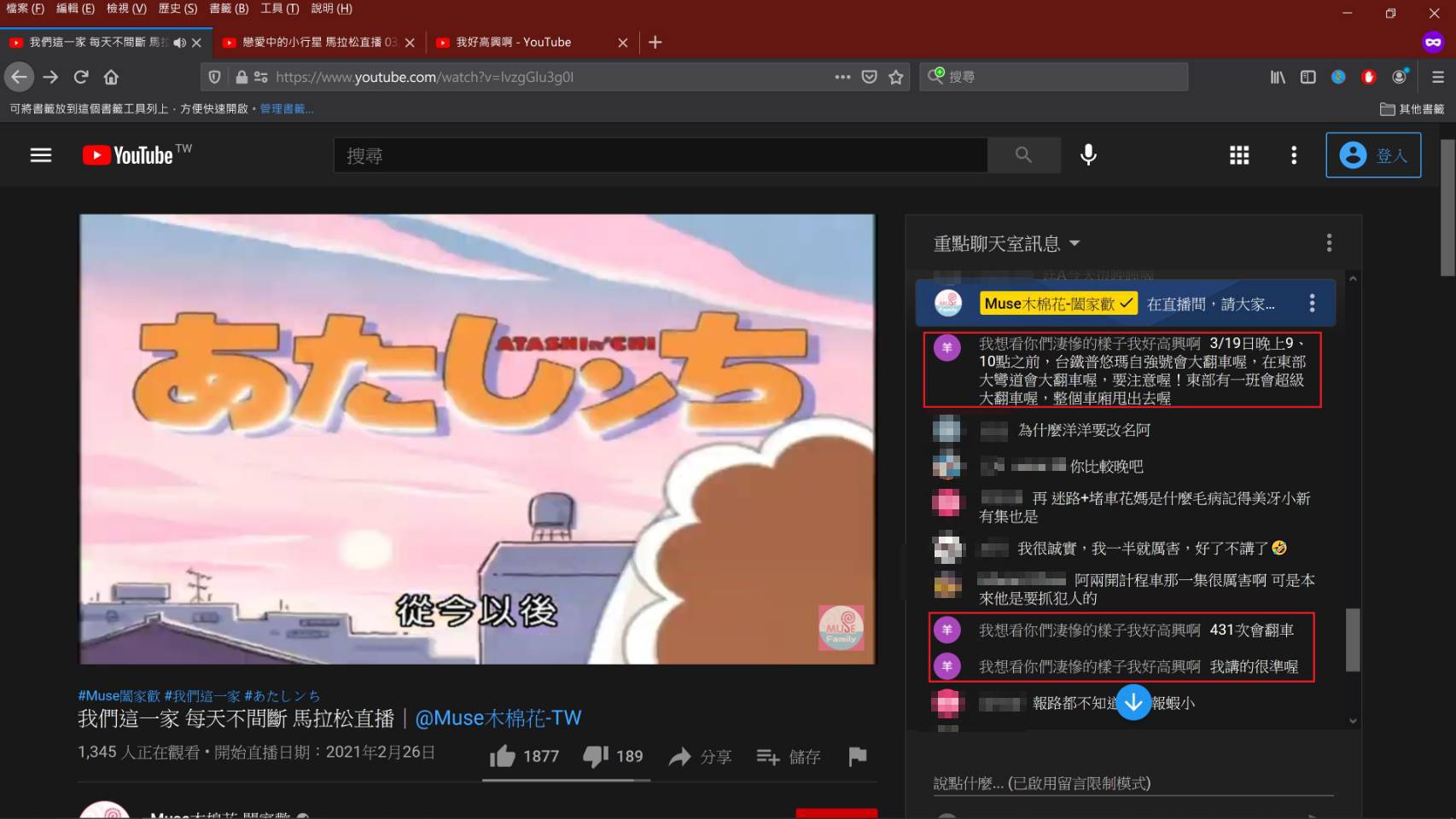Switch to 戀愛中的小行星 tab
This screenshot has width=1456, height=819.
(x=318, y=43)
